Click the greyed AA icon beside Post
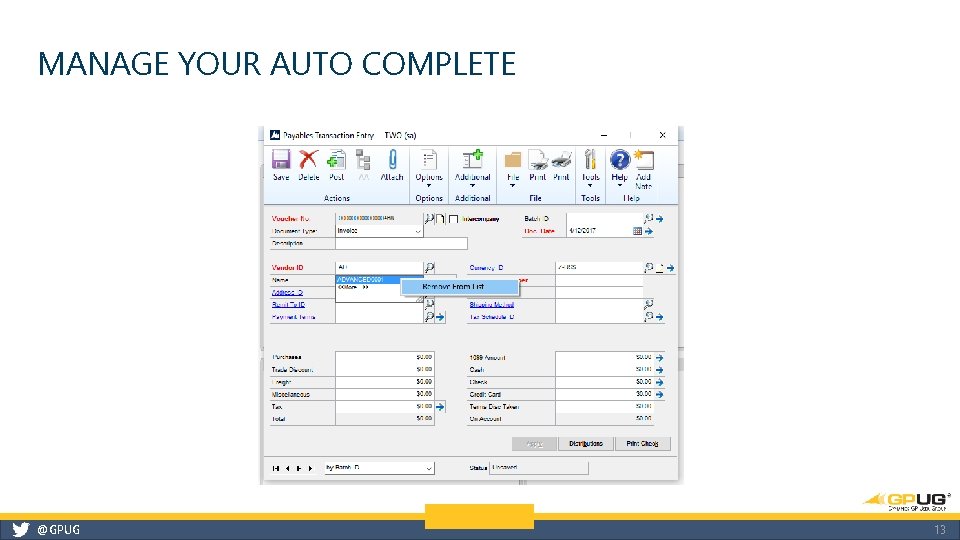Image resolution: width=960 pixels, height=540 pixels. point(363,159)
